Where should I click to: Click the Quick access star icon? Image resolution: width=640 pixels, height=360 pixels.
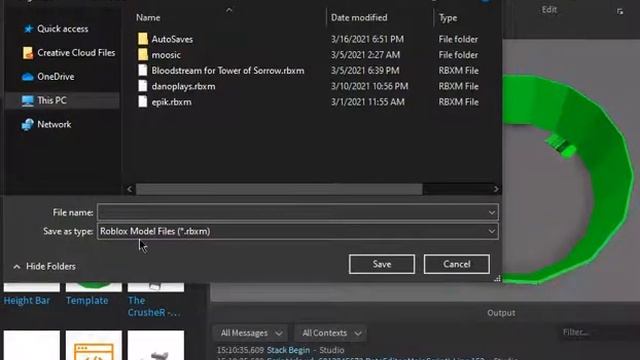[x=28, y=29]
